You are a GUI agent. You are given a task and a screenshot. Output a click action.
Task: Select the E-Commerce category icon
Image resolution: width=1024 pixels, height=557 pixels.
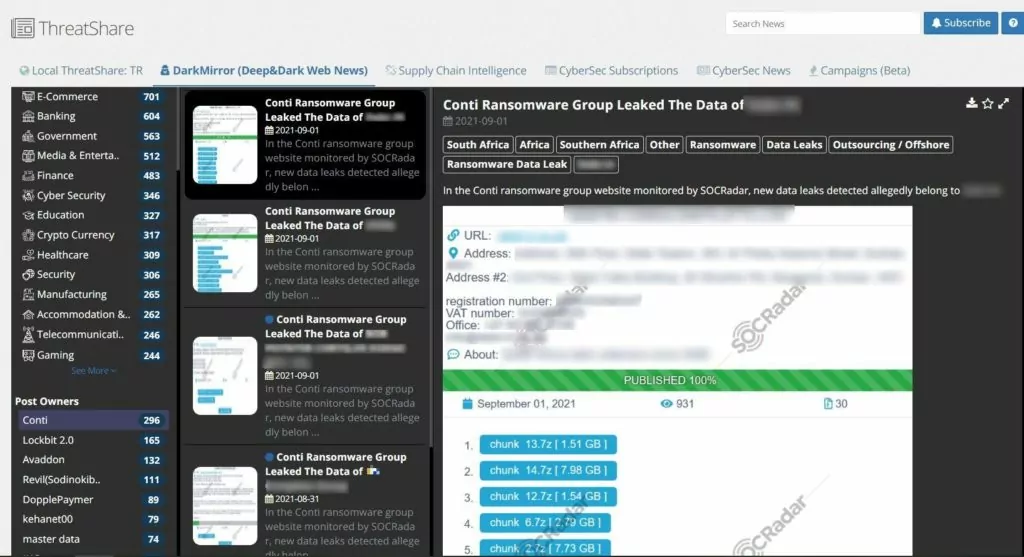[x=28, y=96]
